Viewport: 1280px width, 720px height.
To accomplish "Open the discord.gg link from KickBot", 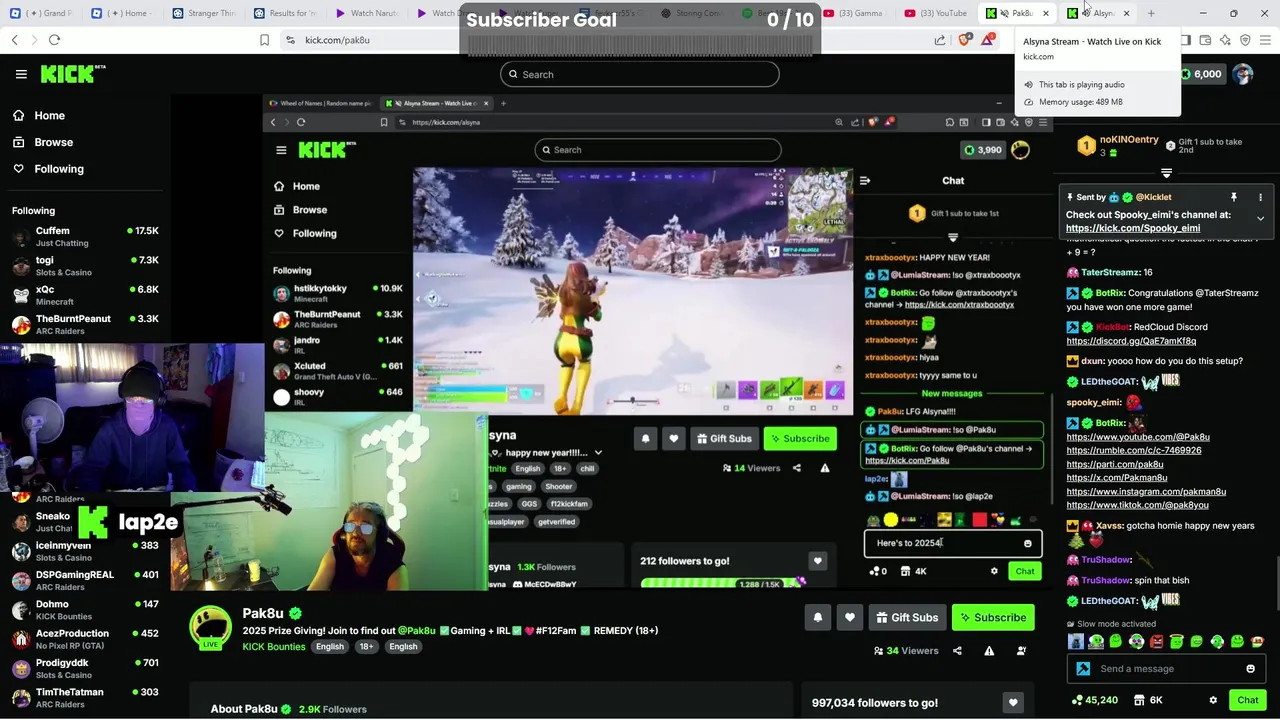I will tap(1131, 341).
